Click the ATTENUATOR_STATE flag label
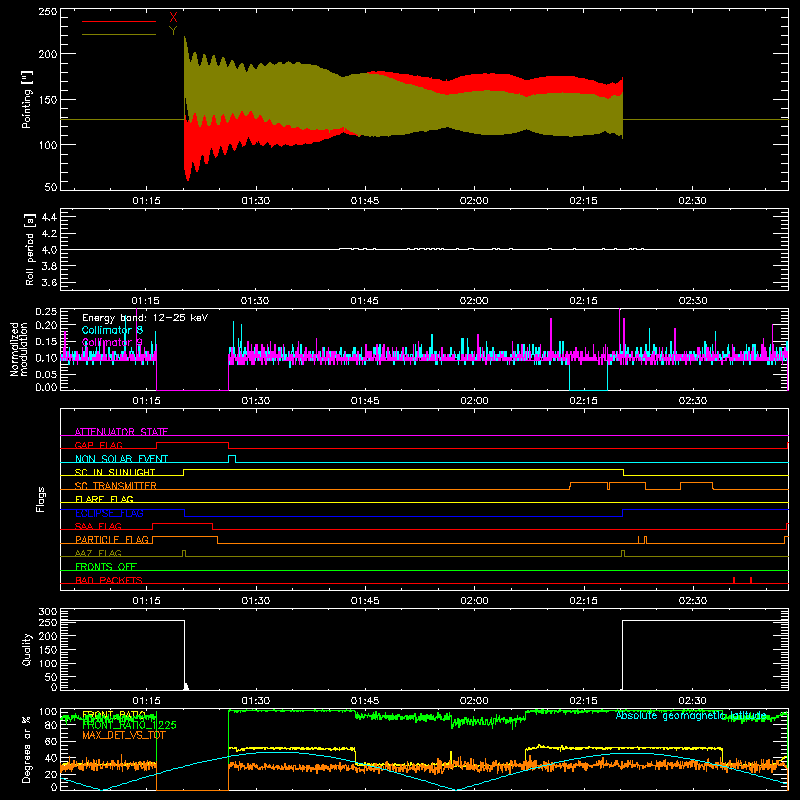This screenshot has width=800, height=800. coord(121,432)
